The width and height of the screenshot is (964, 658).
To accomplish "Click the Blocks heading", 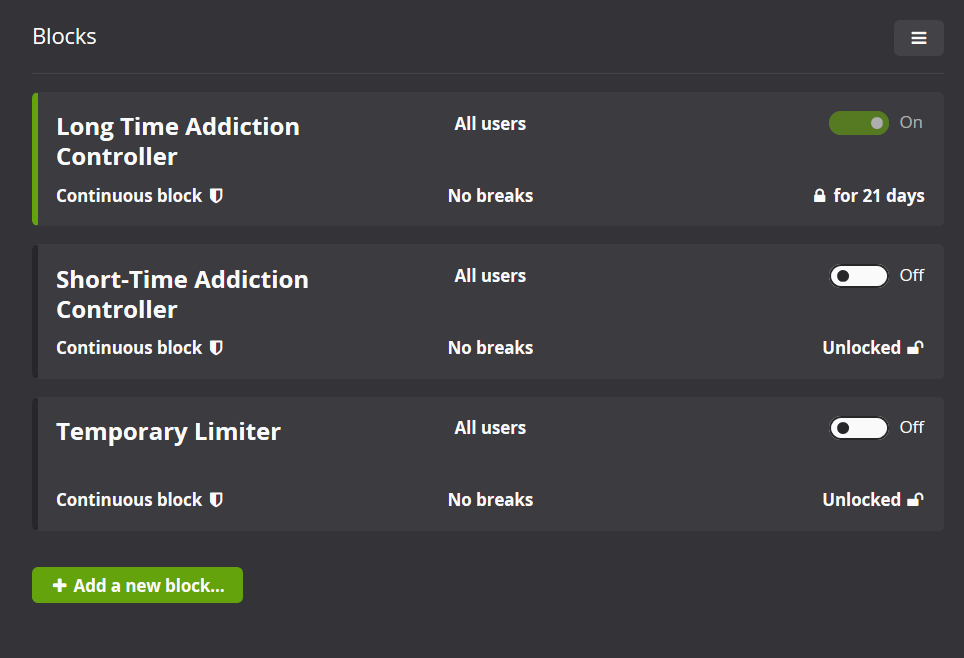I will [65, 36].
